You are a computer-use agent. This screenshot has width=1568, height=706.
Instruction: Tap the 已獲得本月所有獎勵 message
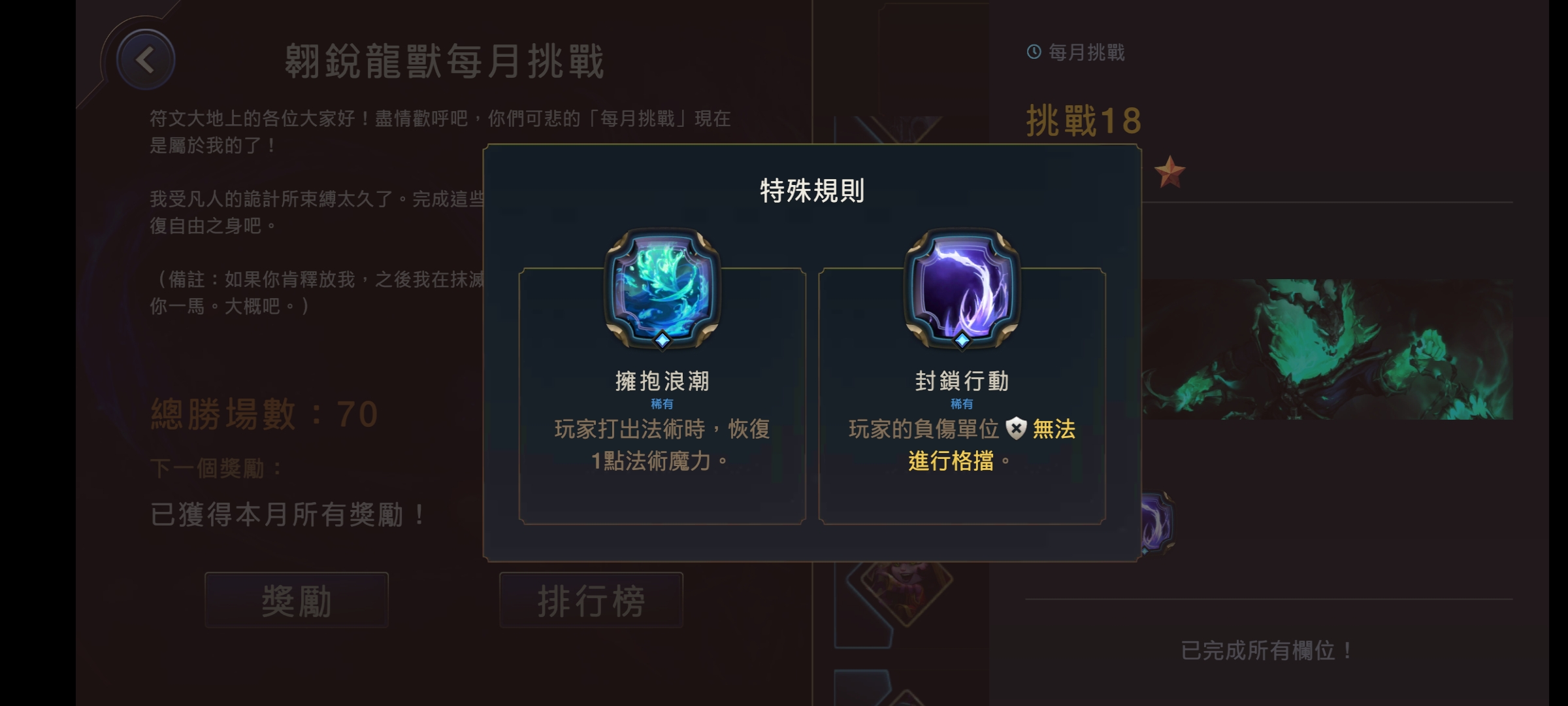pos(288,514)
